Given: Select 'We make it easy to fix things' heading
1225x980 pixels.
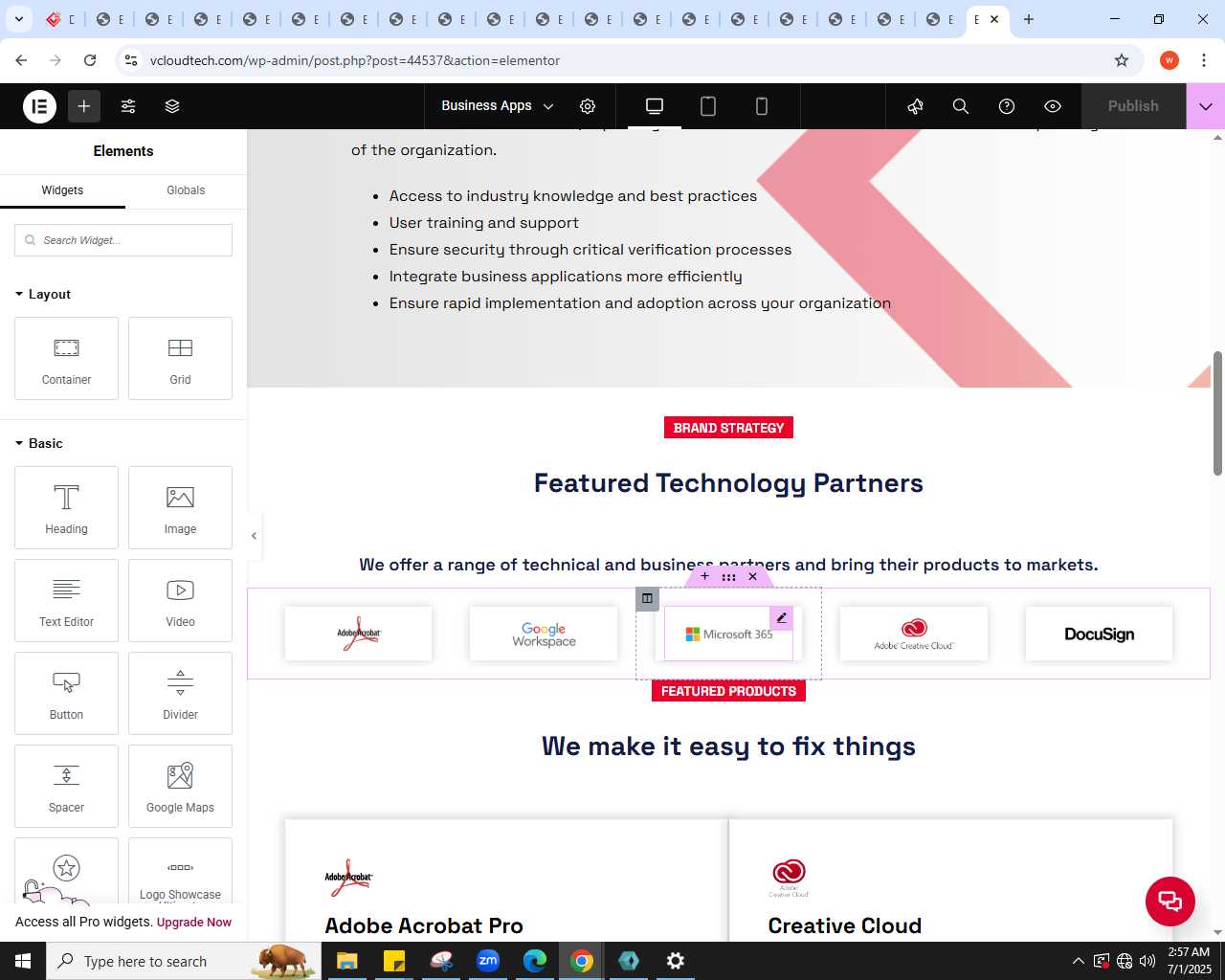Looking at the screenshot, I should (728, 746).
